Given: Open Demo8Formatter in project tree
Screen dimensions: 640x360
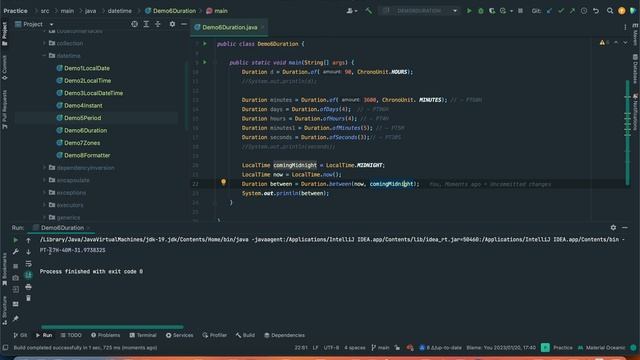Looking at the screenshot, I should 87,156.
